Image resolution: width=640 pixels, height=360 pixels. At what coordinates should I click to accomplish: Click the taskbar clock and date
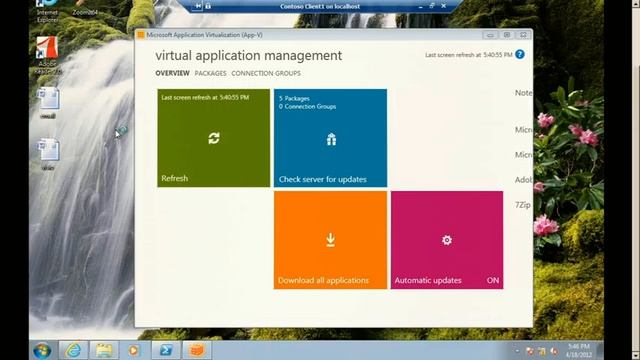(578, 351)
